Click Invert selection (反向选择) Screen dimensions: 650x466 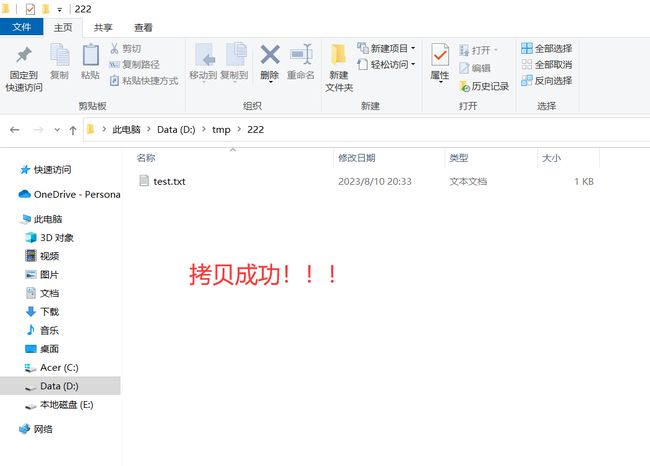click(x=546, y=80)
